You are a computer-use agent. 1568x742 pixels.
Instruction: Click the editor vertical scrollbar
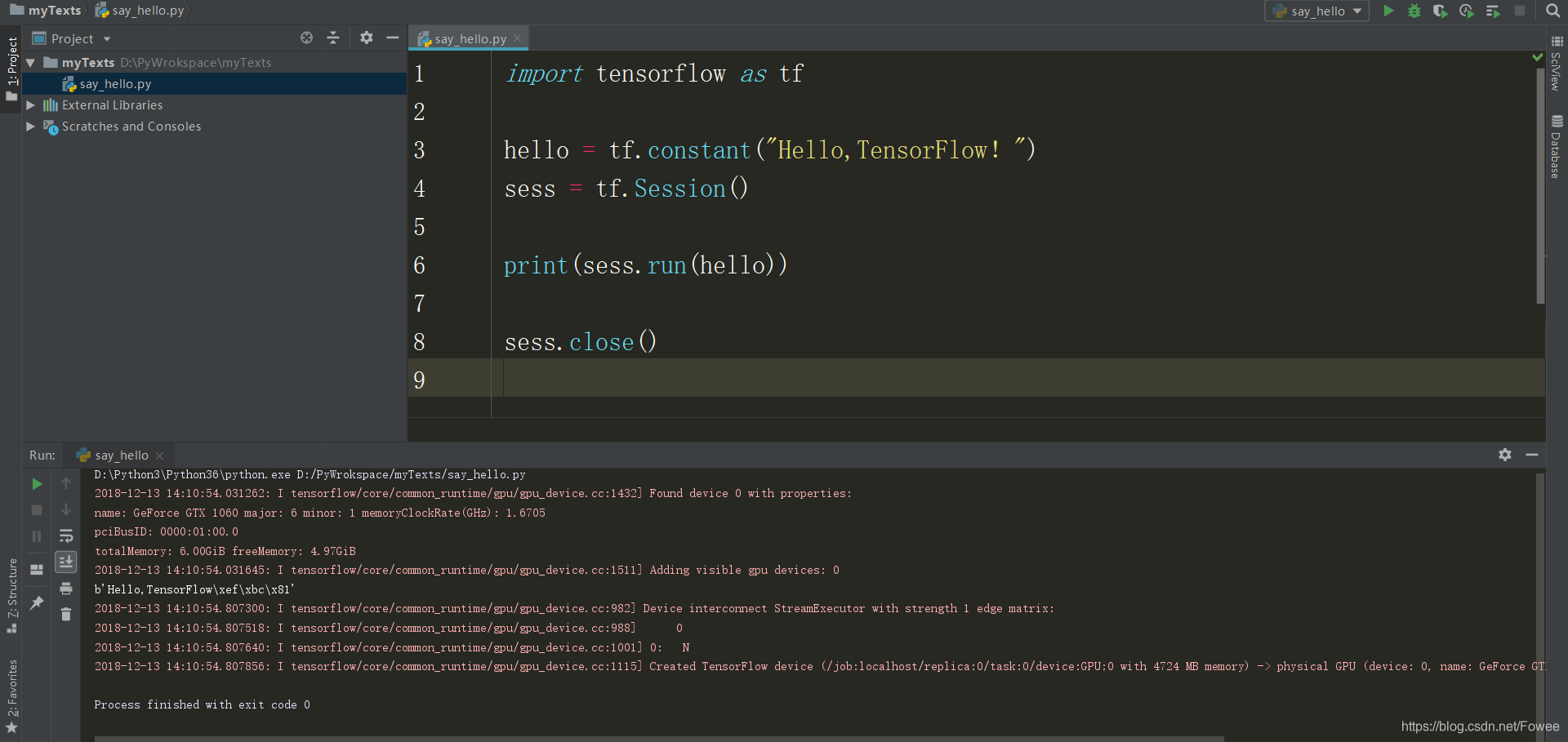[x=1540, y=185]
